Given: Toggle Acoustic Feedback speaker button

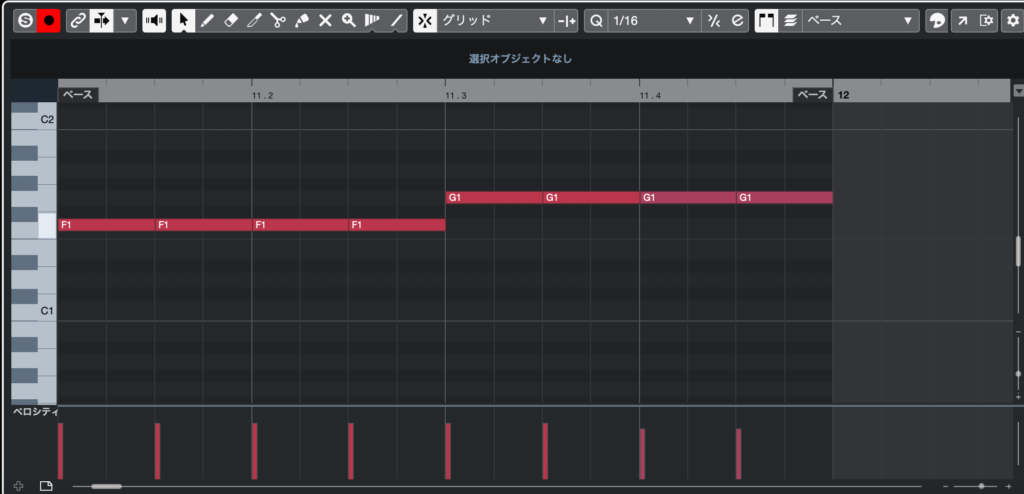Looking at the screenshot, I should pyautogui.click(x=154, y=20).
